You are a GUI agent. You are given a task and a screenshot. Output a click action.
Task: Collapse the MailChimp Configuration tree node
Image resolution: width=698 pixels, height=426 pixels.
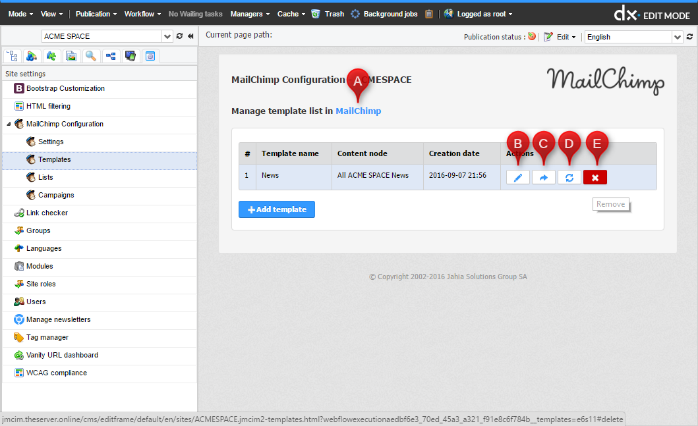(x=8, y=124)
